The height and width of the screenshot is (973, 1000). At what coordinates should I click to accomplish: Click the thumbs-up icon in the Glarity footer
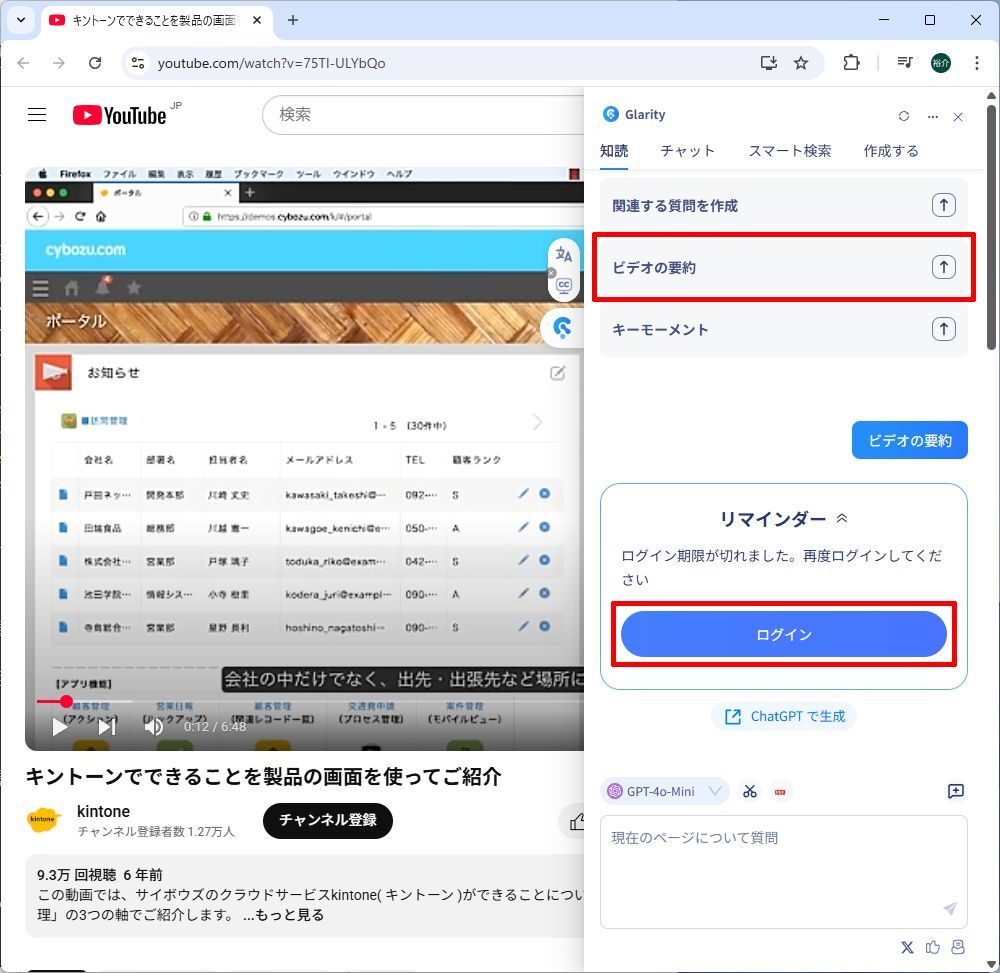[932, 947]
